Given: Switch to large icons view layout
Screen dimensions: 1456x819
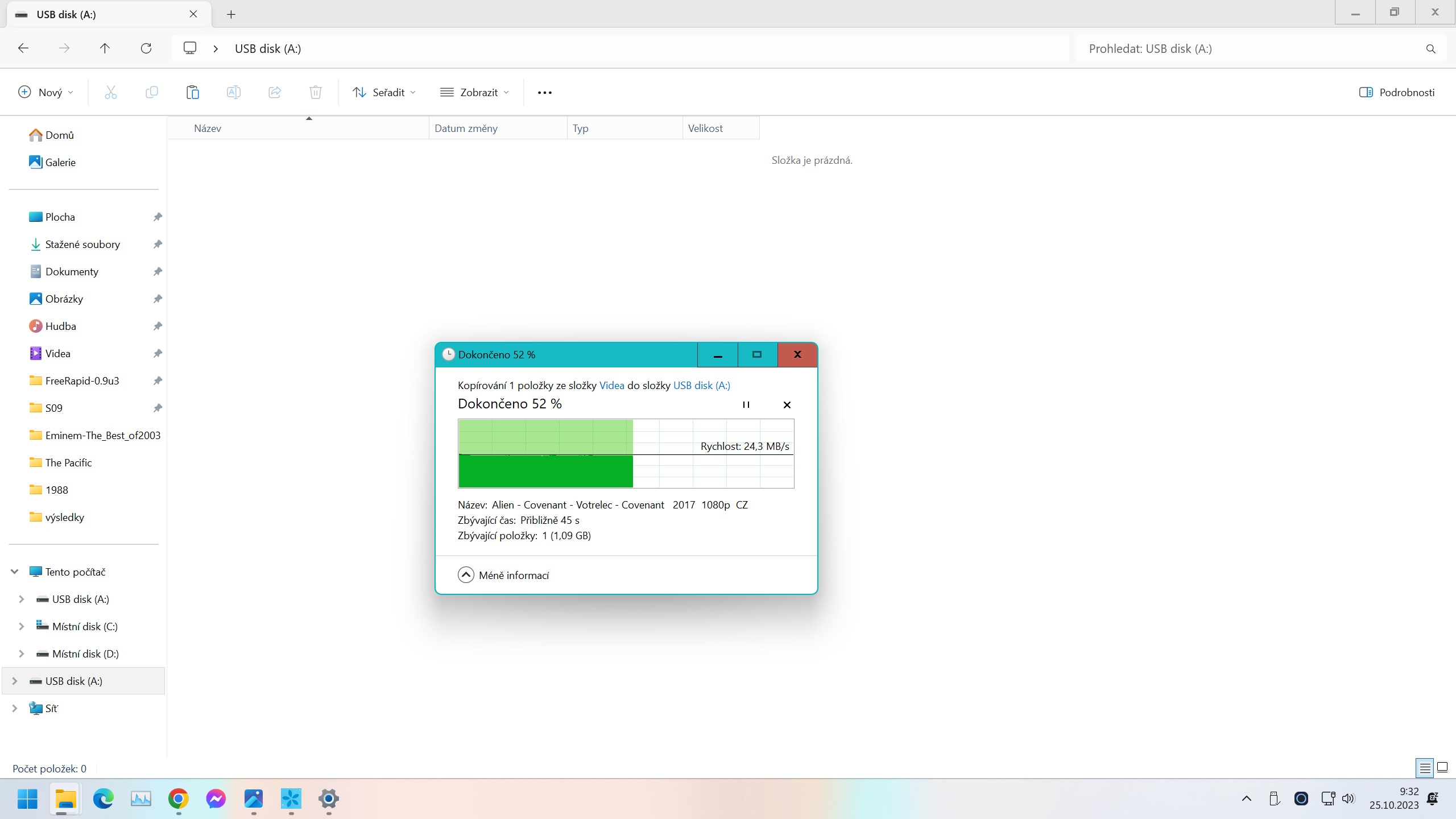Looking at the screenshot, I should [1442, 768].
